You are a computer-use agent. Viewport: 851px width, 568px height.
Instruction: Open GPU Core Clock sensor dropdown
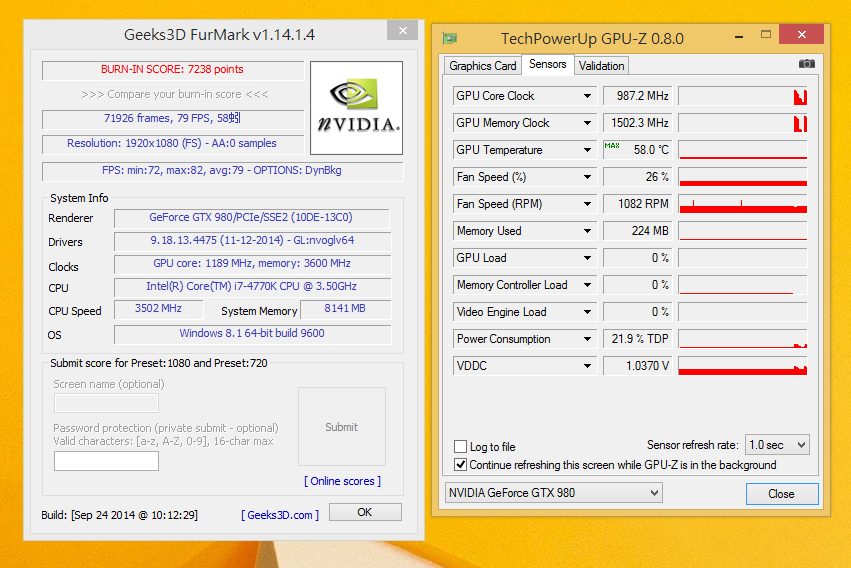[587, 96]
